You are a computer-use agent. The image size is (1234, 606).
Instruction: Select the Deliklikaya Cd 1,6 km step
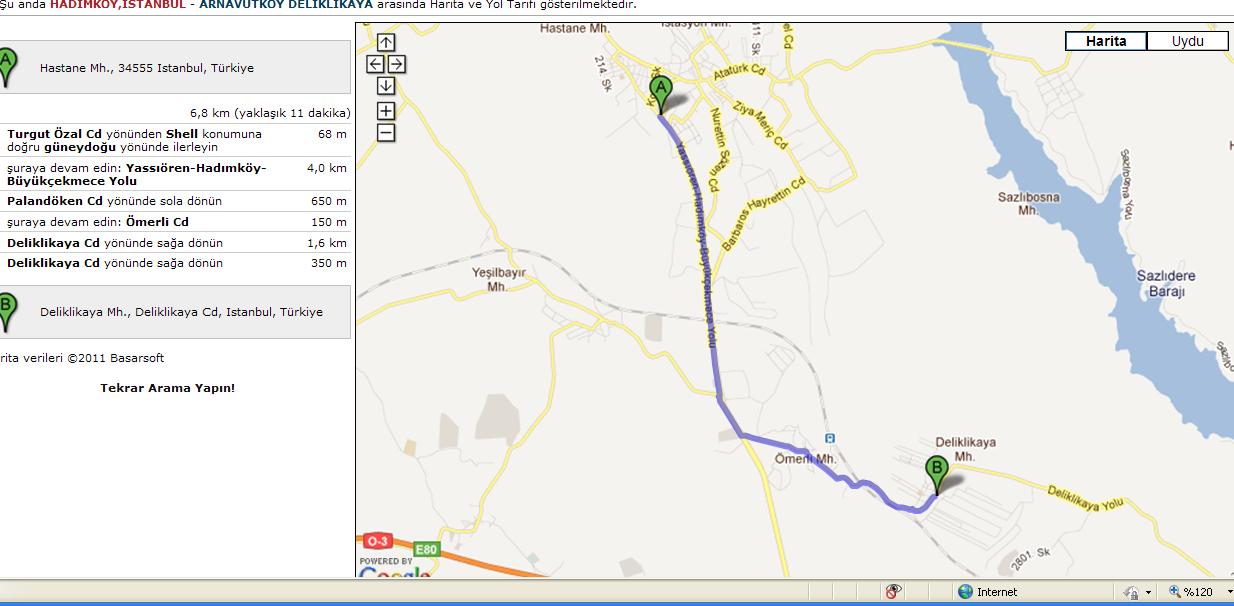pos(175,243)
